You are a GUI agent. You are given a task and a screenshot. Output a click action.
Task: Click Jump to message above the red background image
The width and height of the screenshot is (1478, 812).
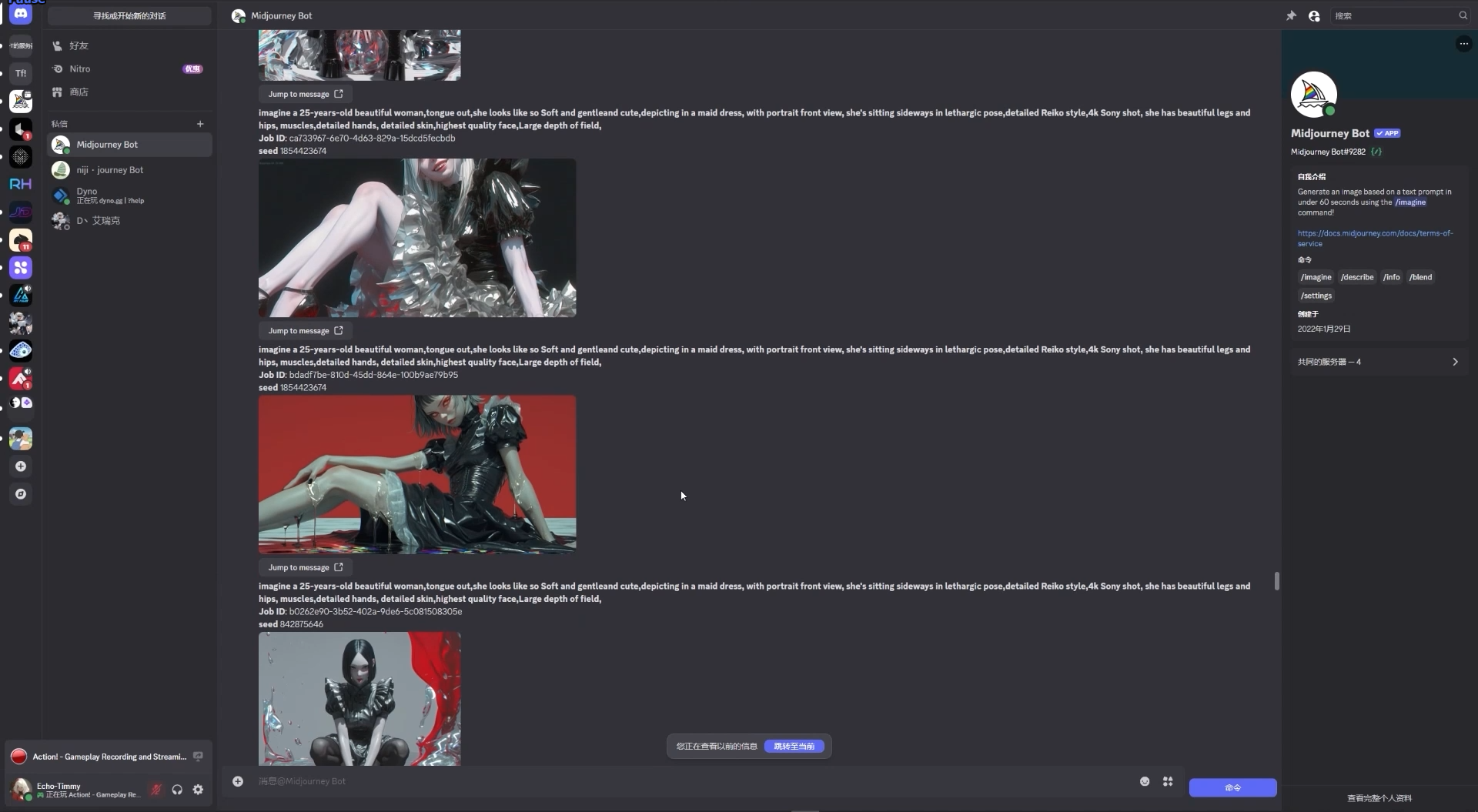pyautogui.click(x=306, y=331)
